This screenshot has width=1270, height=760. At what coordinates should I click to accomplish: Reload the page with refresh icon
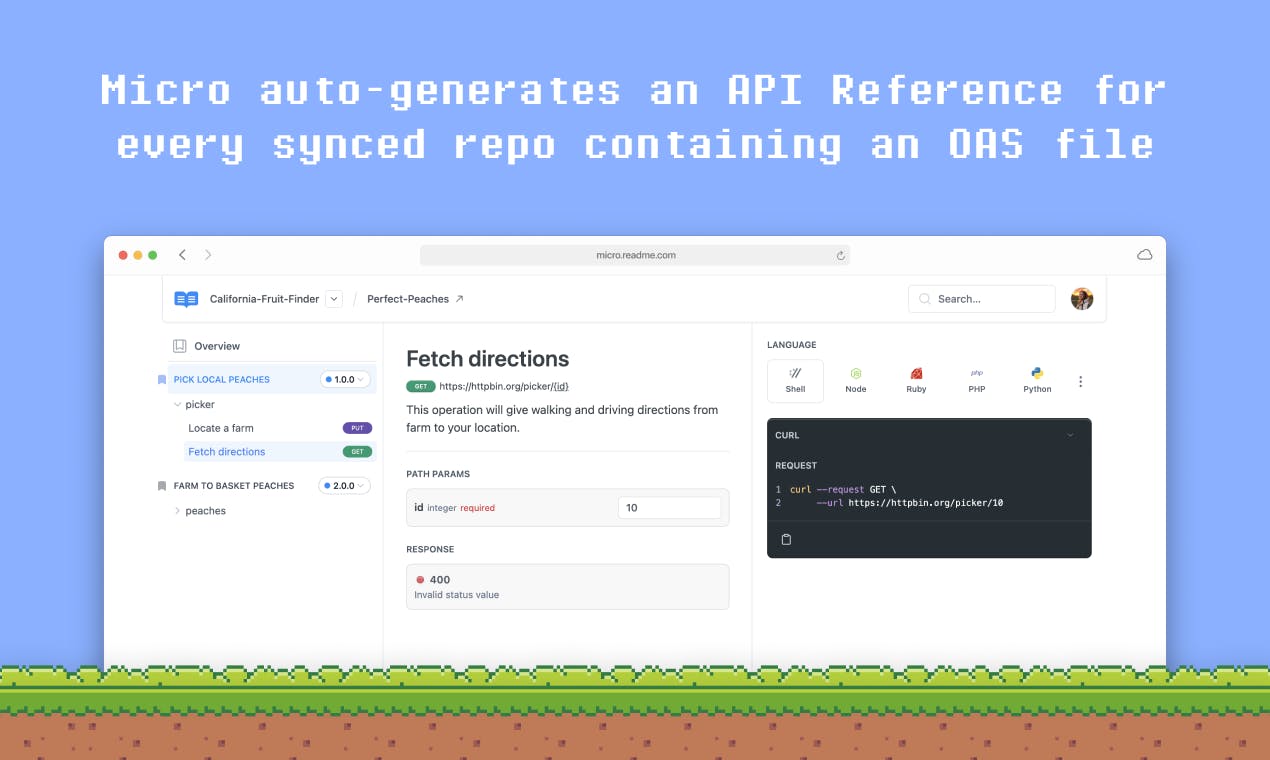point(841,256)
